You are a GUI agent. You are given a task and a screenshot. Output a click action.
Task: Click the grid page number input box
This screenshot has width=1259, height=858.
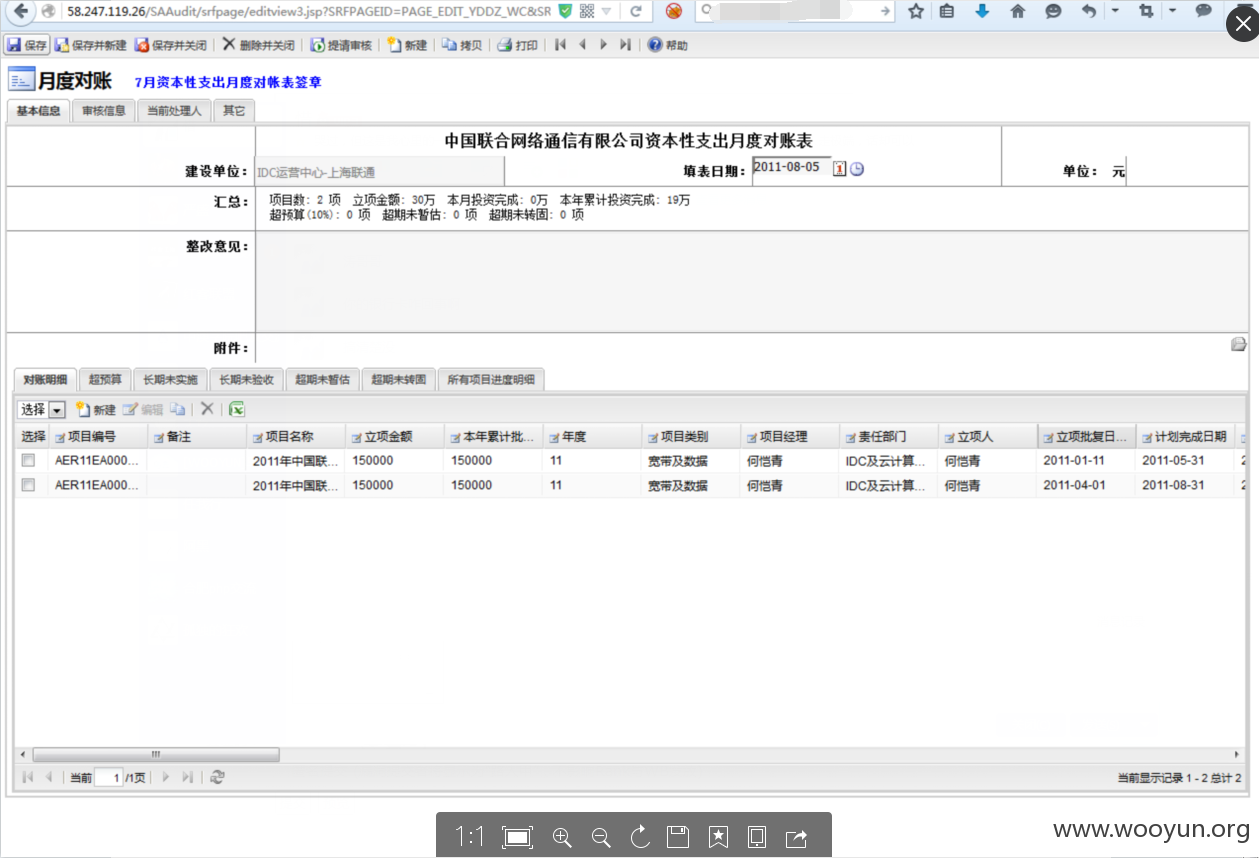[109, 777]
